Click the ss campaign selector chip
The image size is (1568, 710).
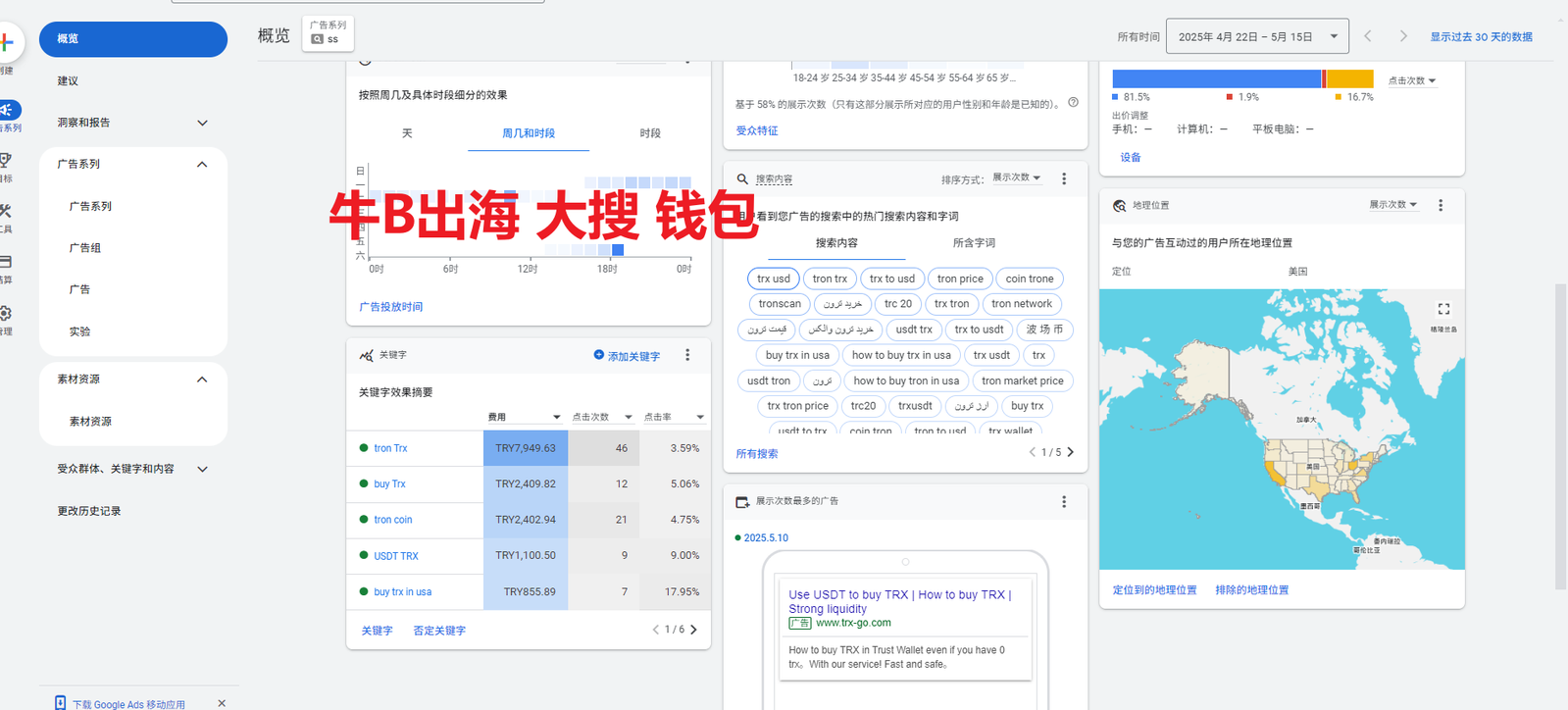pos(329,32)
